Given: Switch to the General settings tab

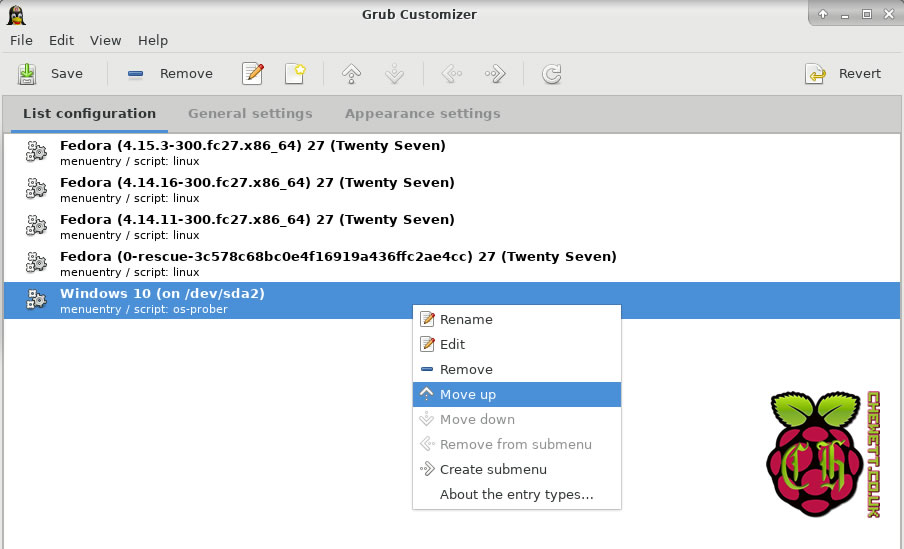Looking at the screenshot, I should pos(250,114).
